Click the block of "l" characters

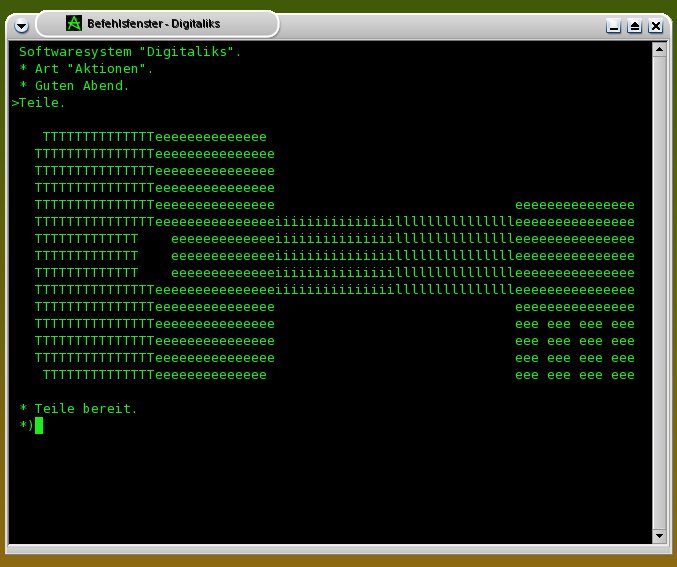tap(454, 256)
